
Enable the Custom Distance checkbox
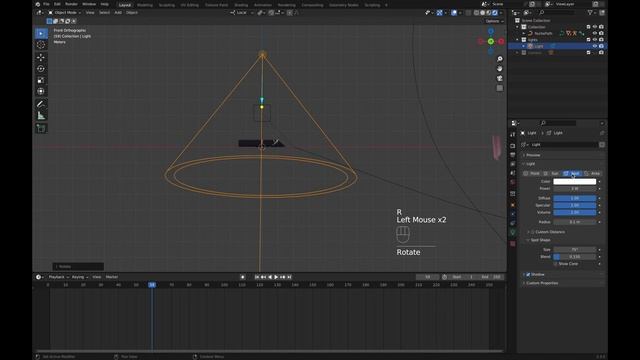click(533, 232)
